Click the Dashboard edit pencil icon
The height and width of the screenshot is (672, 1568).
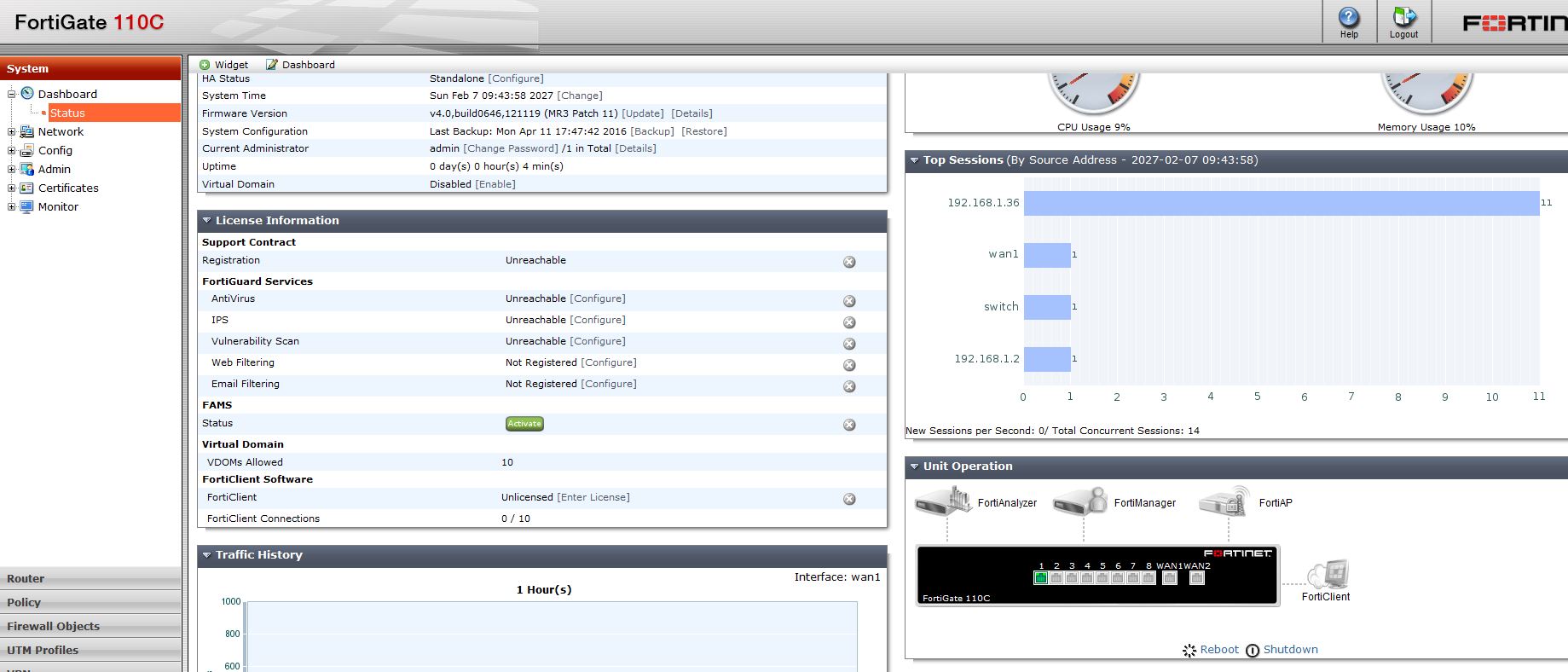pyautogui.click(x=272, y=65)
